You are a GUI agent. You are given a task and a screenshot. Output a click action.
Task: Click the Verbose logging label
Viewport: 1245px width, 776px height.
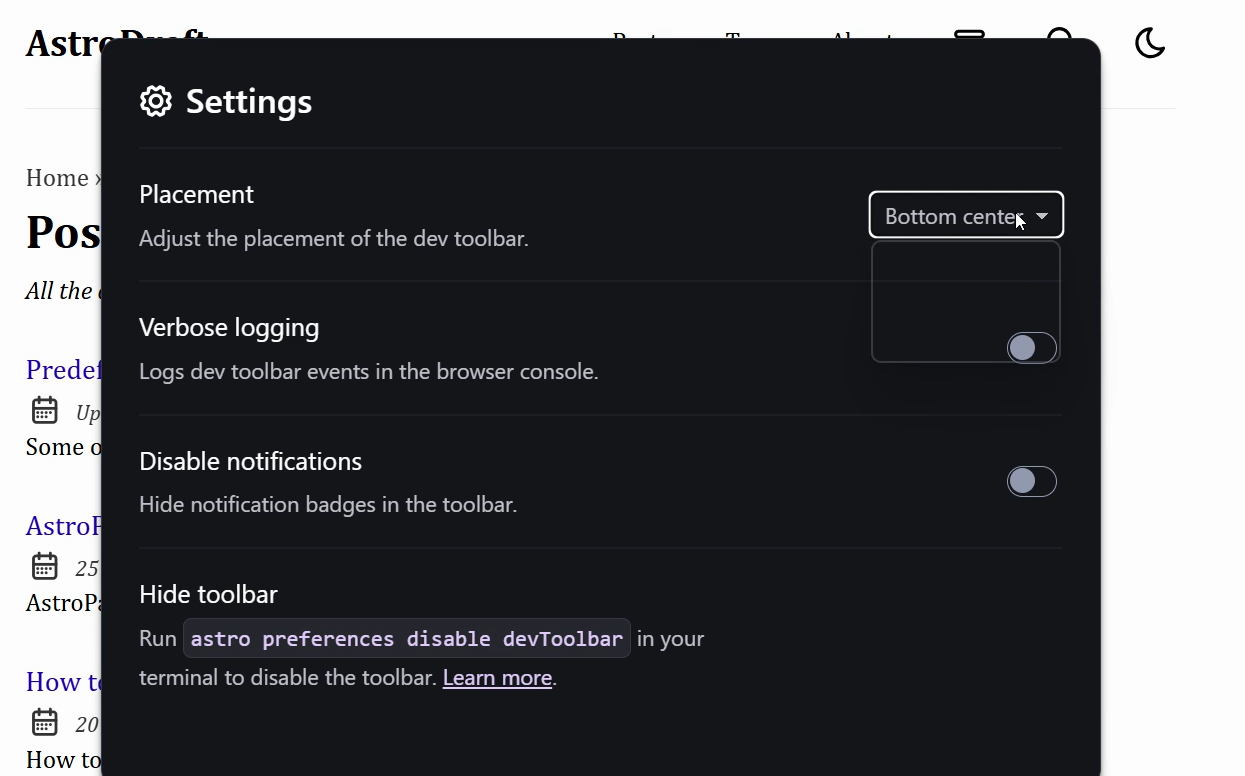[229, 328]
